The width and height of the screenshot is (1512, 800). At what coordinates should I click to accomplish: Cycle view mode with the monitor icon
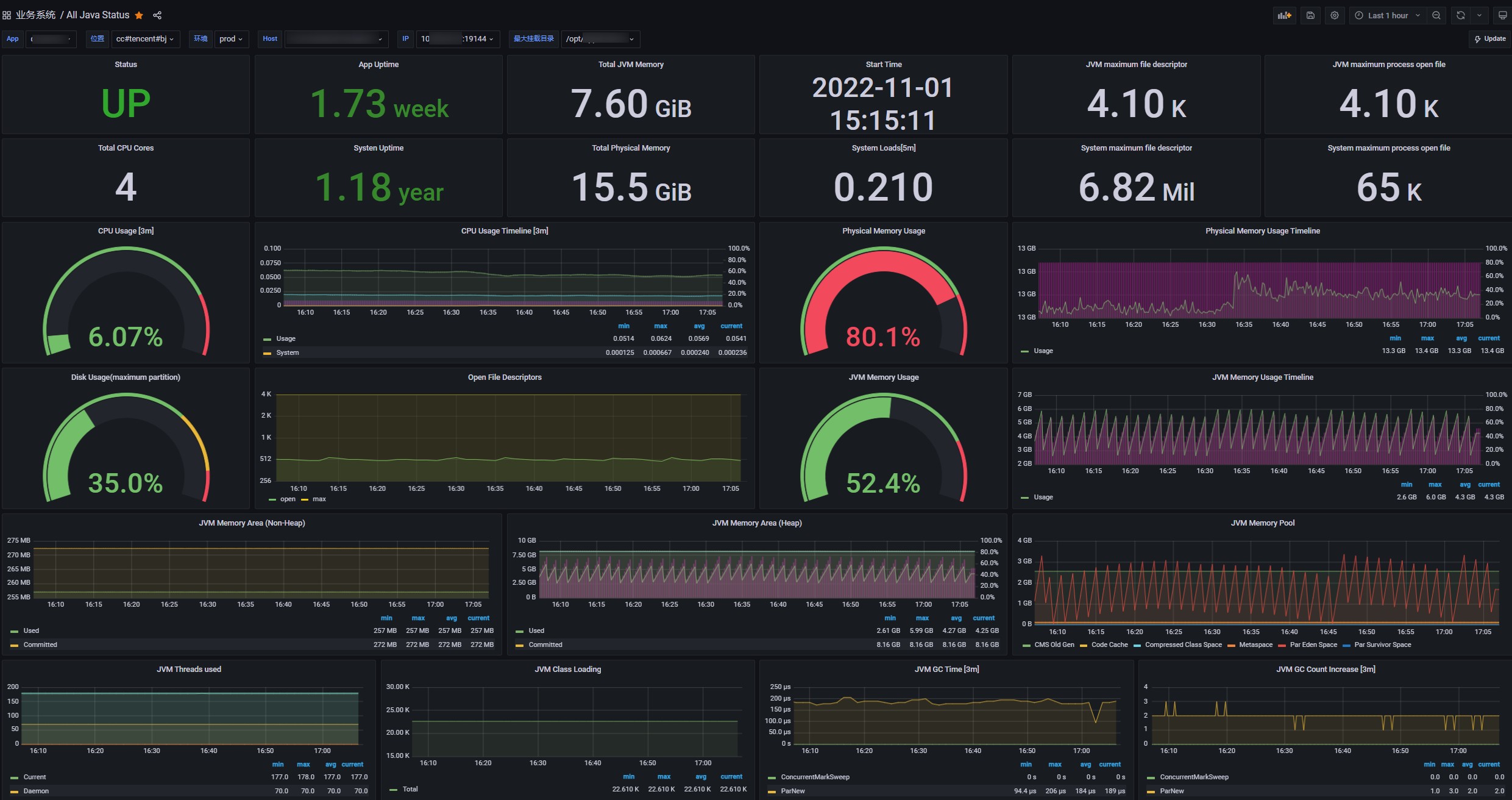(x=1503, y=16)
